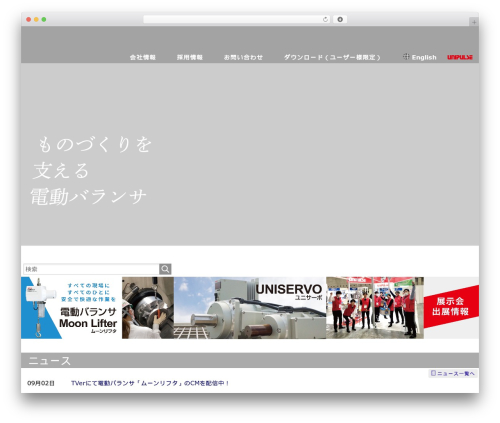Screen dimensions: 500x423
Task: Minimize the window with the yellow button
Action: click(x=36, y=19)
